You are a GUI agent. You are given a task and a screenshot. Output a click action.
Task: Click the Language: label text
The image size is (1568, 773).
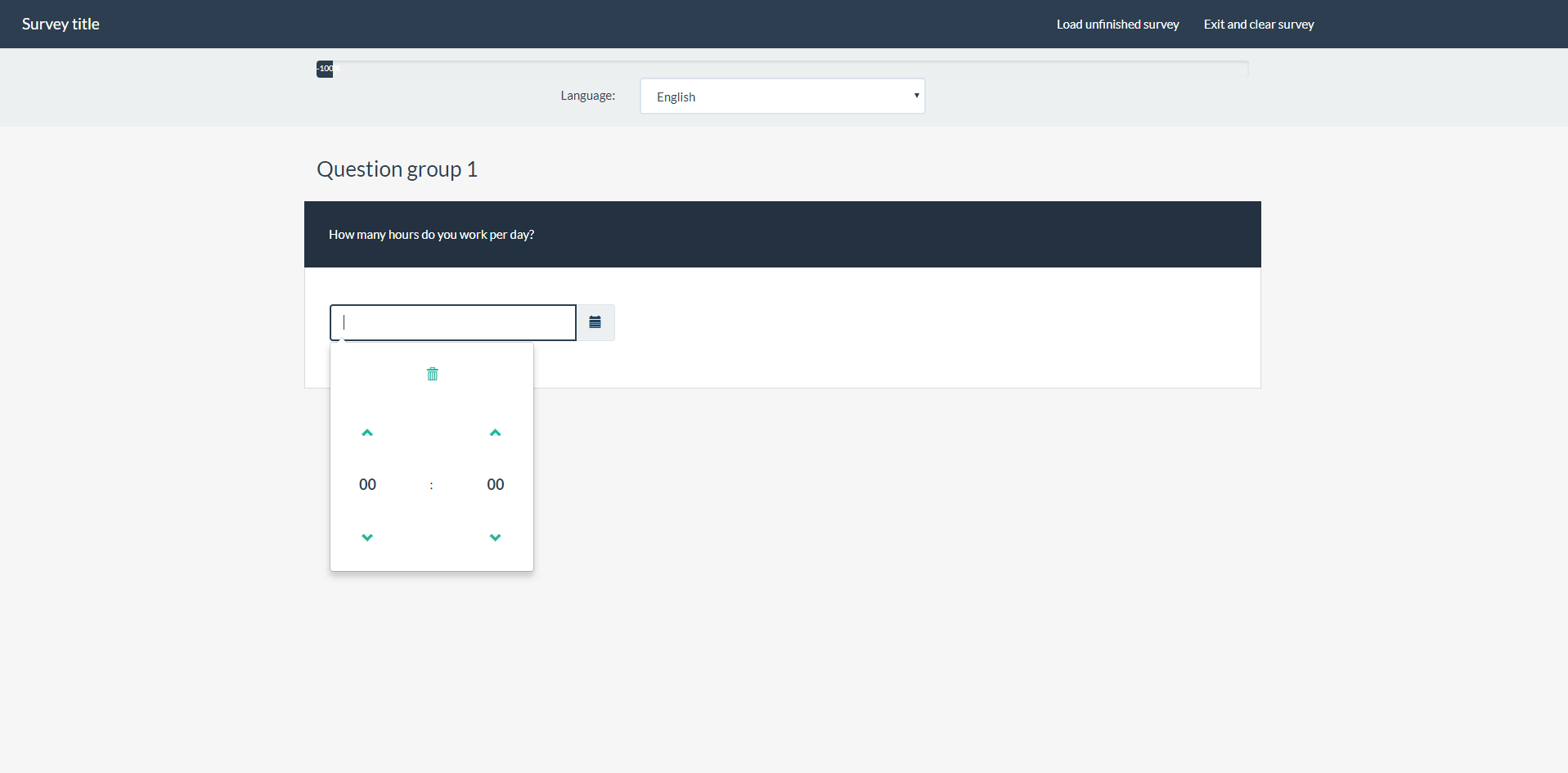(x=587, y=96)
